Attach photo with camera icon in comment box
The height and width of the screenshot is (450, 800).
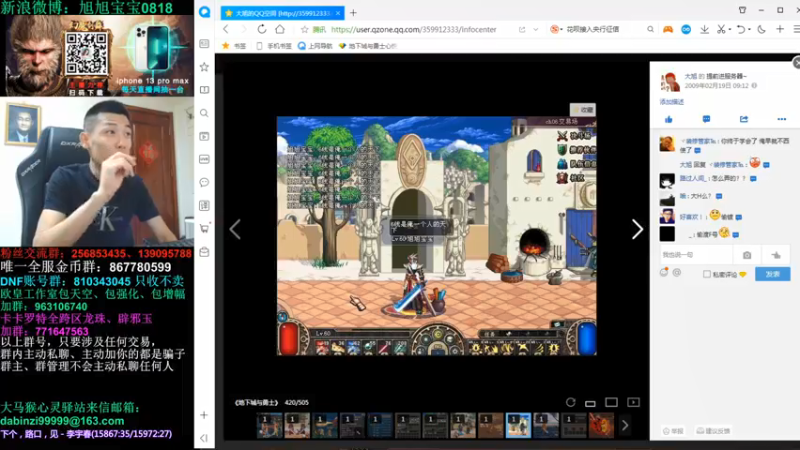[747, 255]
